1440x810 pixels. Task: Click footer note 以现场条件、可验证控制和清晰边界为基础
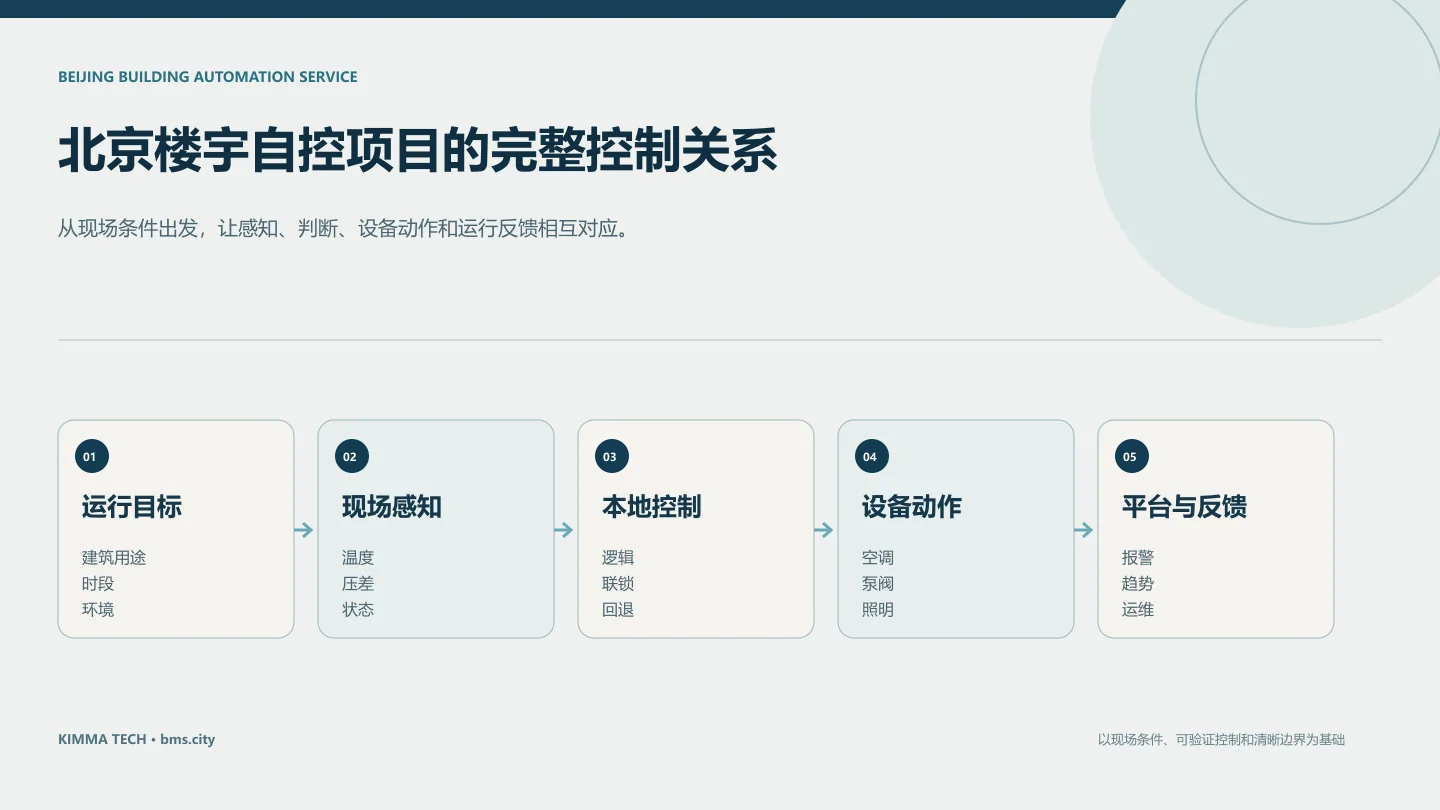(1221, 740)
